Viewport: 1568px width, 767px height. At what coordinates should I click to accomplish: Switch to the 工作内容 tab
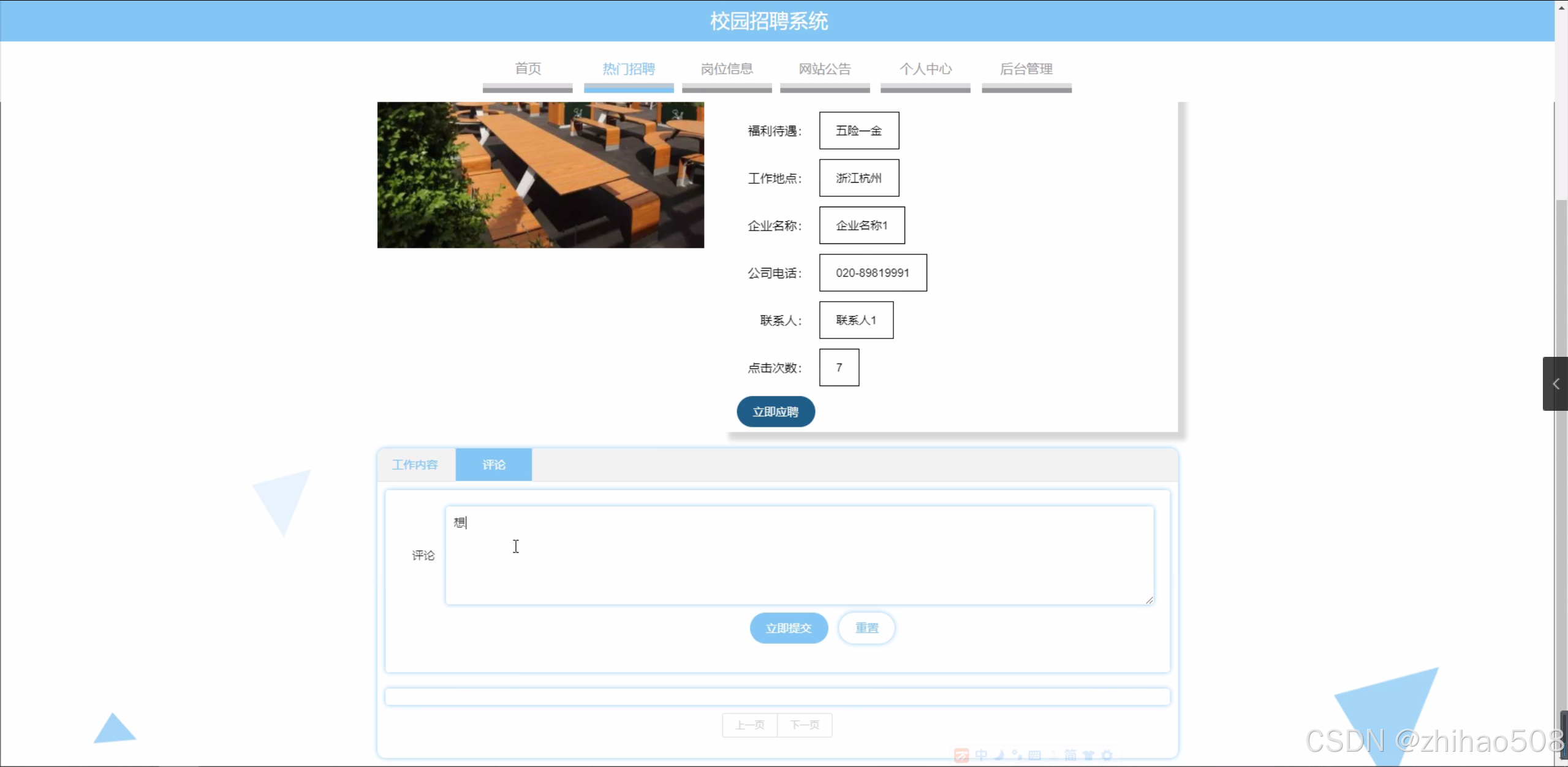(415, 465)
